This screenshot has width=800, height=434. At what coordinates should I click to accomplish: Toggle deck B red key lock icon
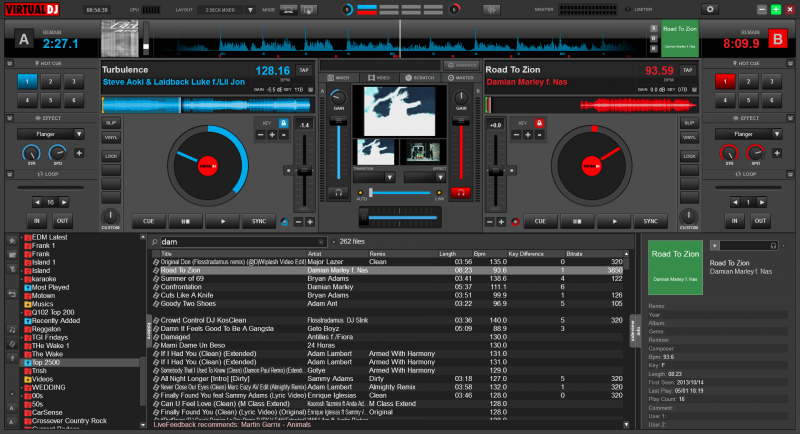[x=539, y=123]
